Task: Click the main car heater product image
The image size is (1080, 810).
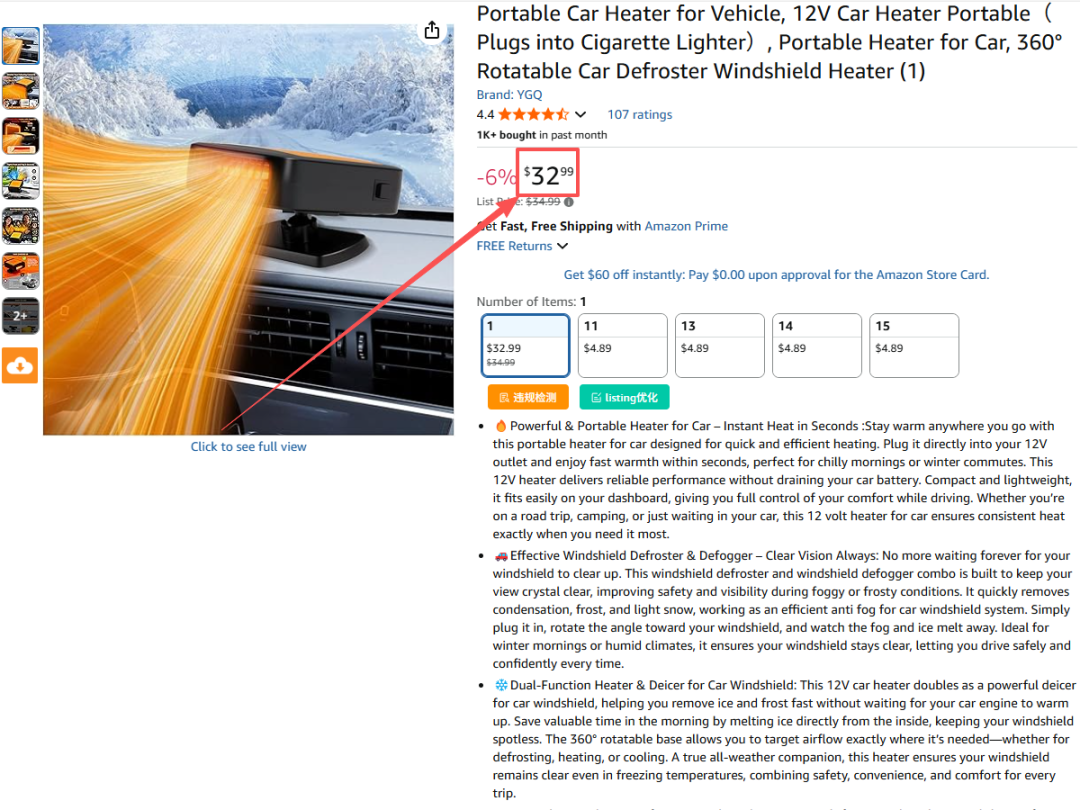Action: point(249,229)
